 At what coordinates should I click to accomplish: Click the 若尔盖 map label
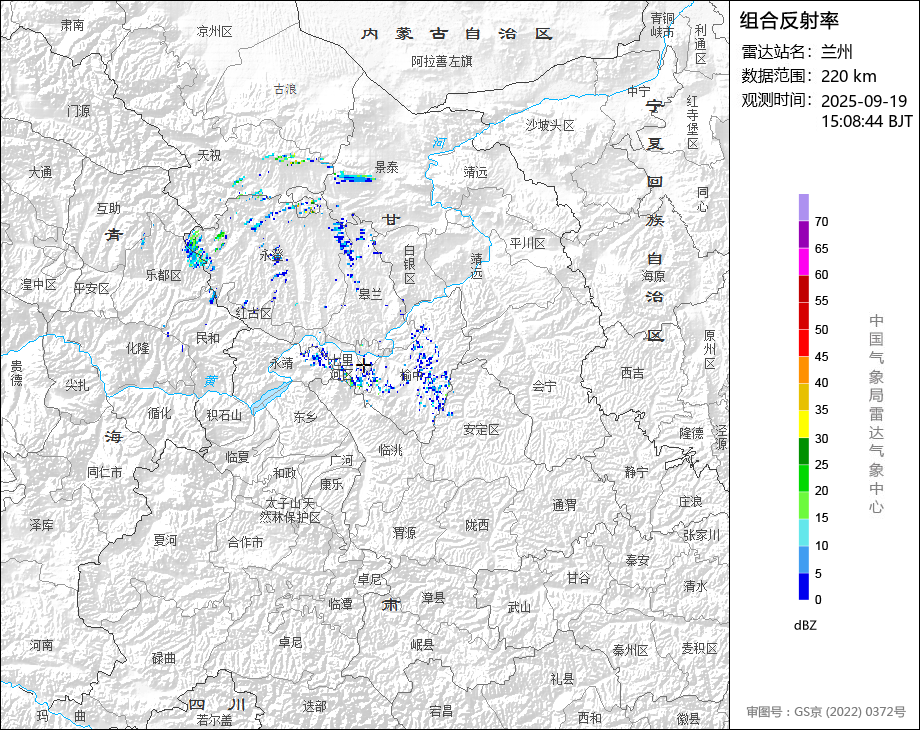pyautogui.click(x=214, y=720)
